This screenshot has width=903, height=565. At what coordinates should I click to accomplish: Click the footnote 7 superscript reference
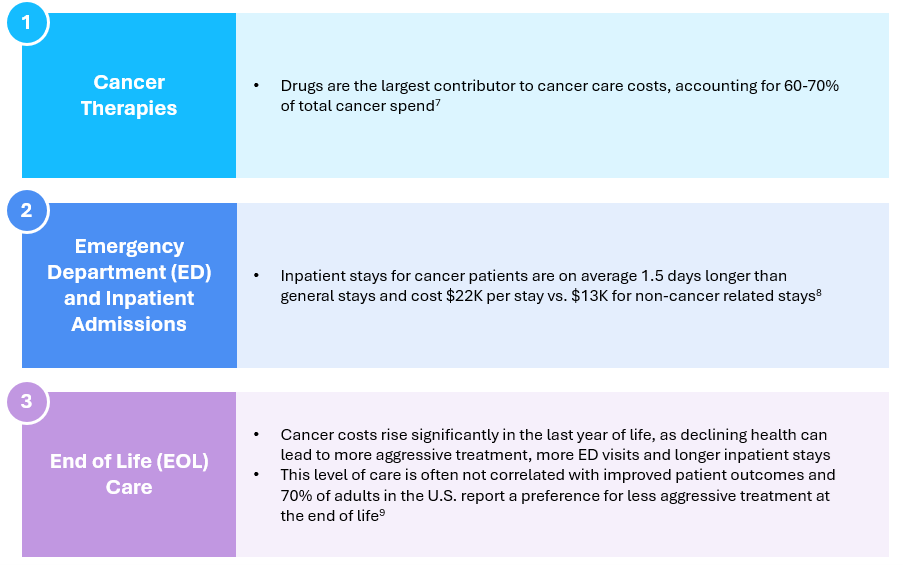(438, 103)
